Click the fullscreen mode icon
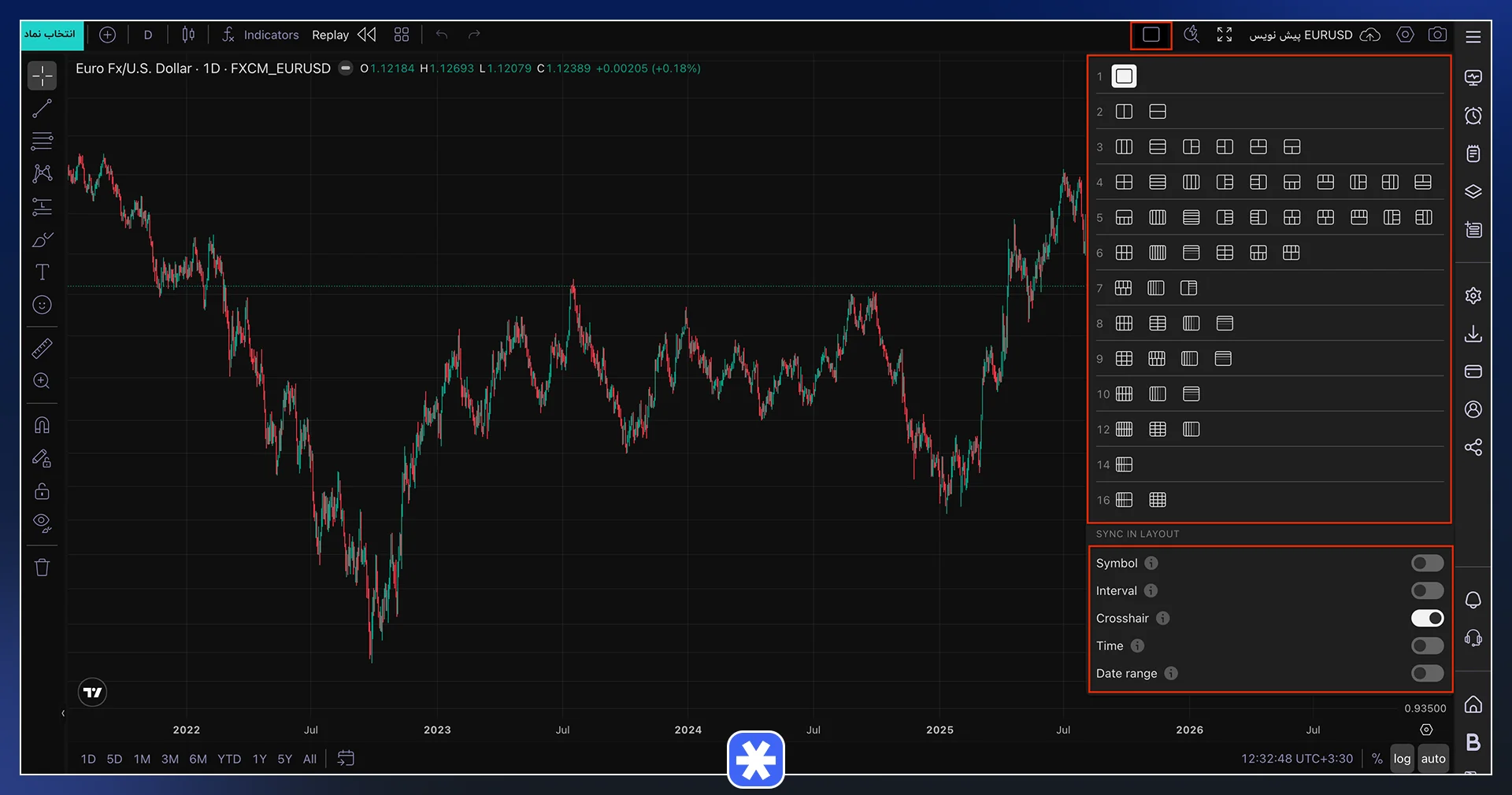This screenshot has height=795, width=1512. pos(1224,35)
